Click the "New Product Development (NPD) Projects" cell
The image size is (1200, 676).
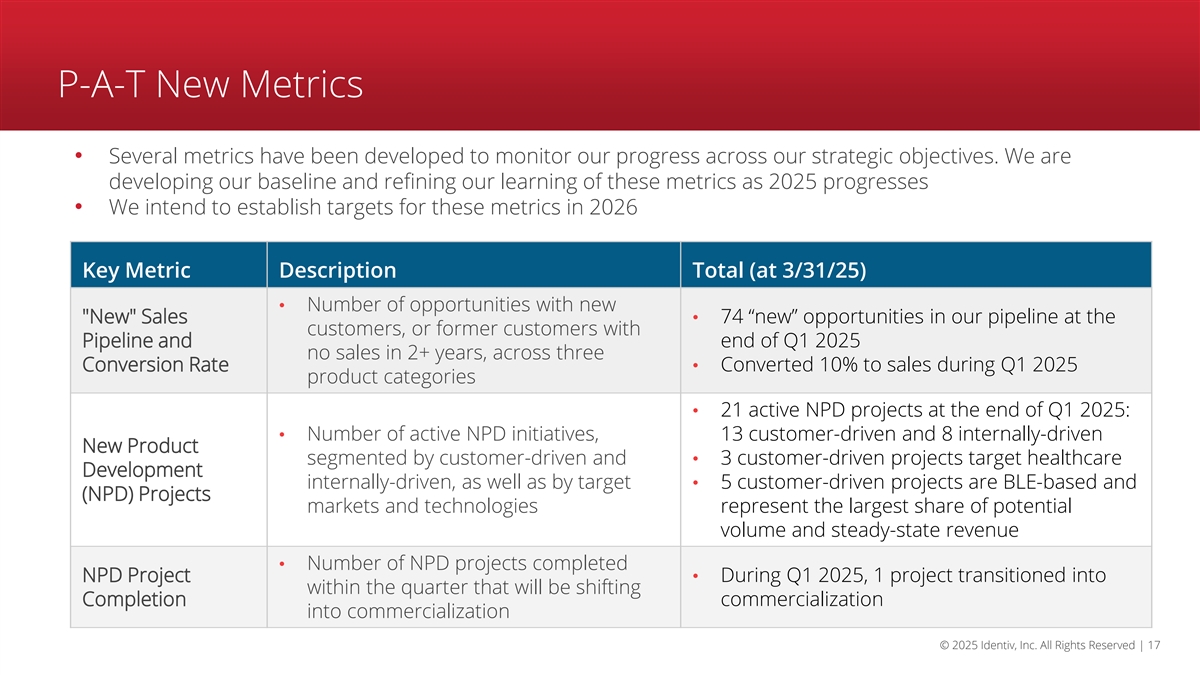(x=146, y=470)
